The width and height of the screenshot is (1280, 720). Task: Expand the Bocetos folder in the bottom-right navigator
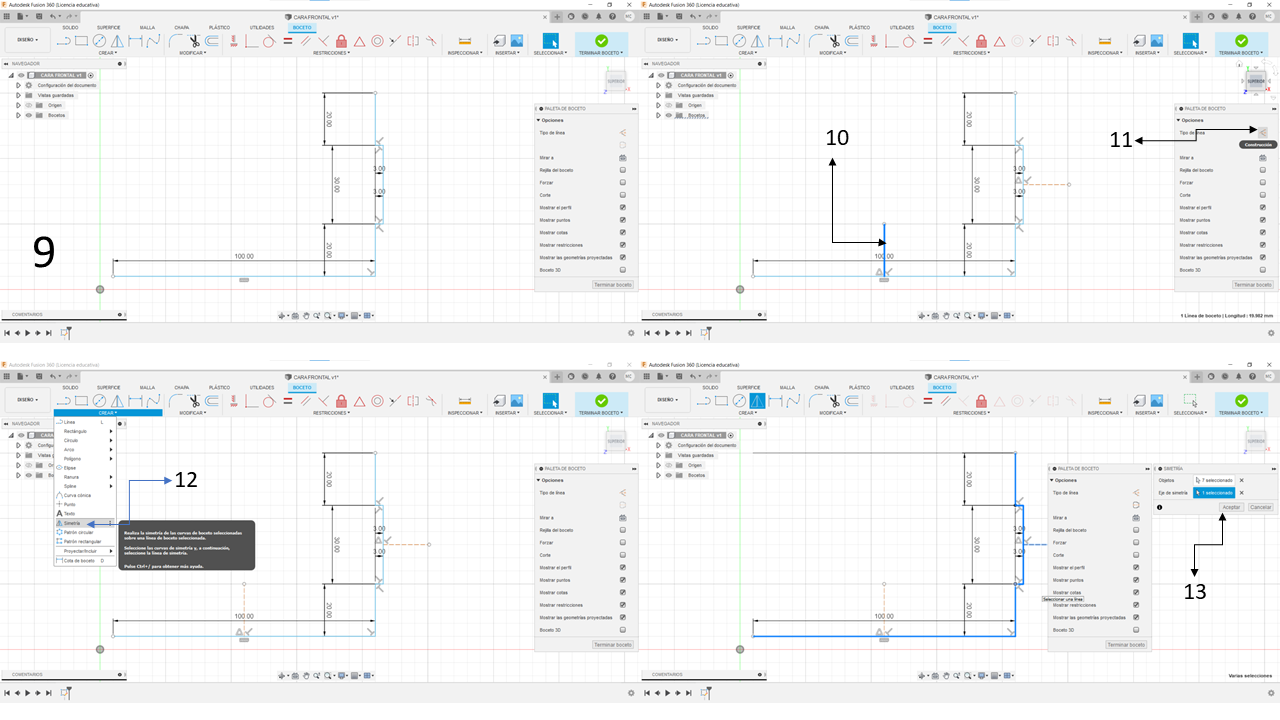658,475
